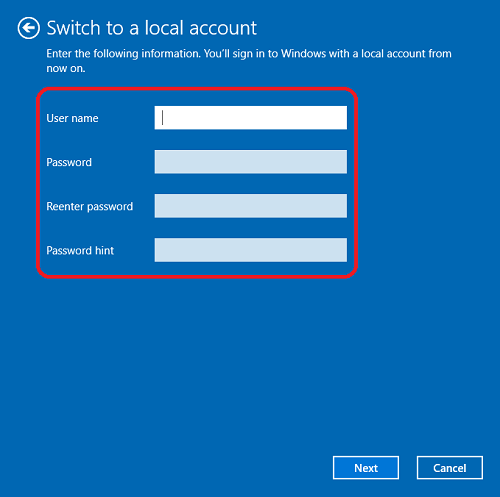500x497 pixels.
Task: Click the 'Password hint' label text
Action: point(80,250)
